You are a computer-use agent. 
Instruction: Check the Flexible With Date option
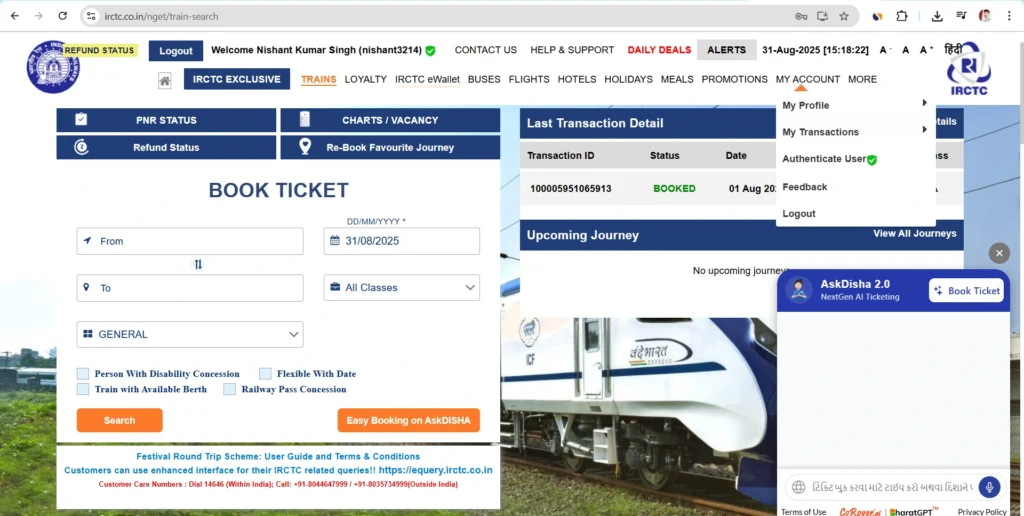(265, 374)
